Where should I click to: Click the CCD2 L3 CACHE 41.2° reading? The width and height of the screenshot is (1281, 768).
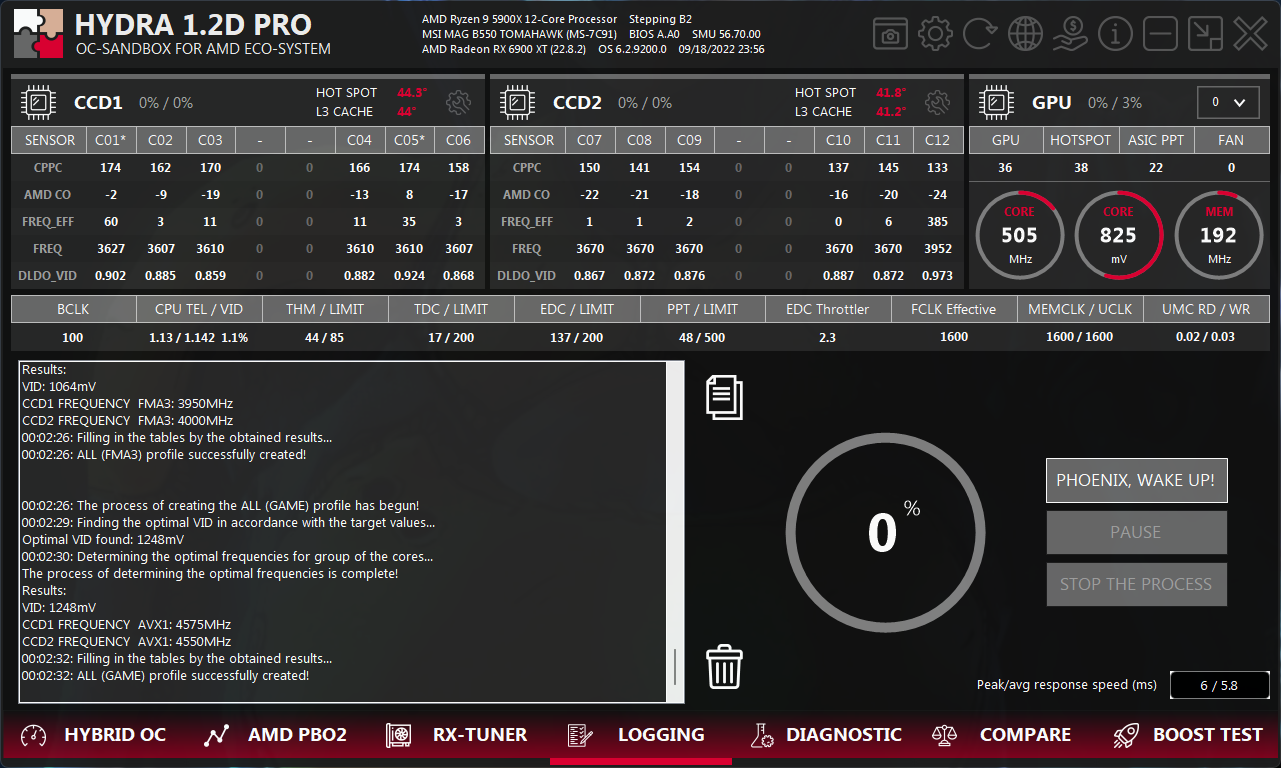tap(891, 112)
